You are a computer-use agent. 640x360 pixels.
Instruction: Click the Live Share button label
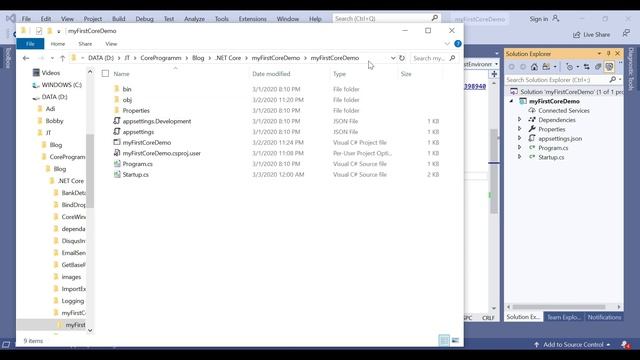click(597, 35)
